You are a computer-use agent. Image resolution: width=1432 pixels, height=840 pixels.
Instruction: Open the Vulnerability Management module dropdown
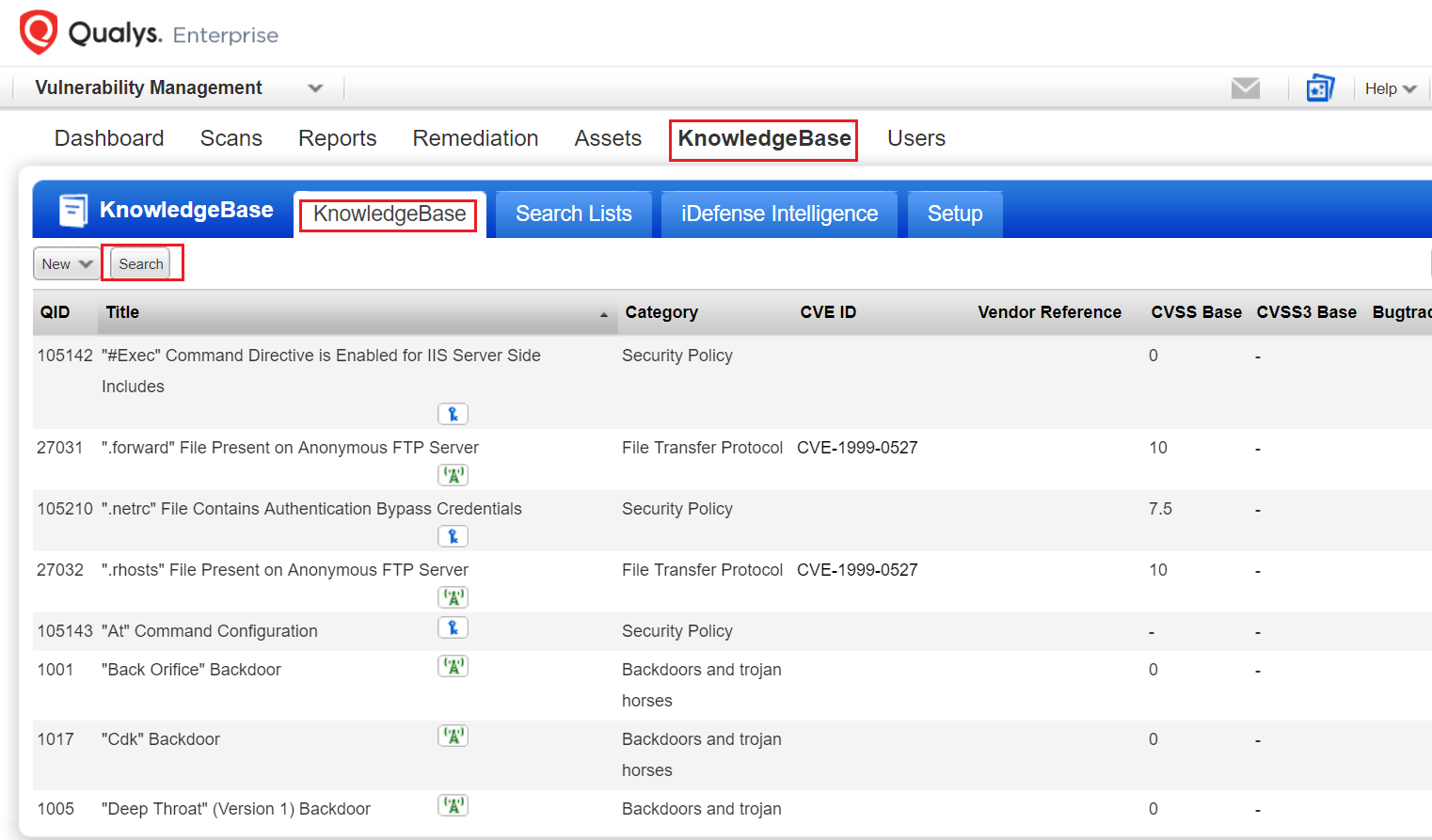[x=315, y=87]
